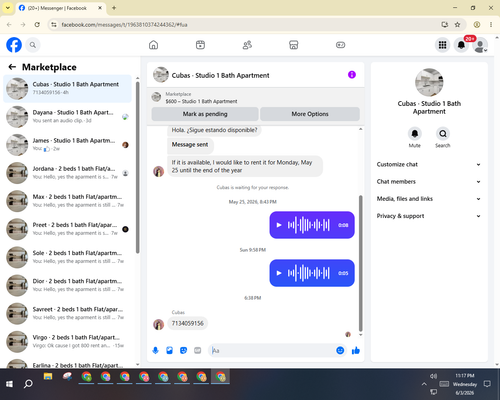This screenshot has width=500, height=400.
Task: Open Preet - 2 beds 1 bath conversation
Action: click(x=67, y=229)
